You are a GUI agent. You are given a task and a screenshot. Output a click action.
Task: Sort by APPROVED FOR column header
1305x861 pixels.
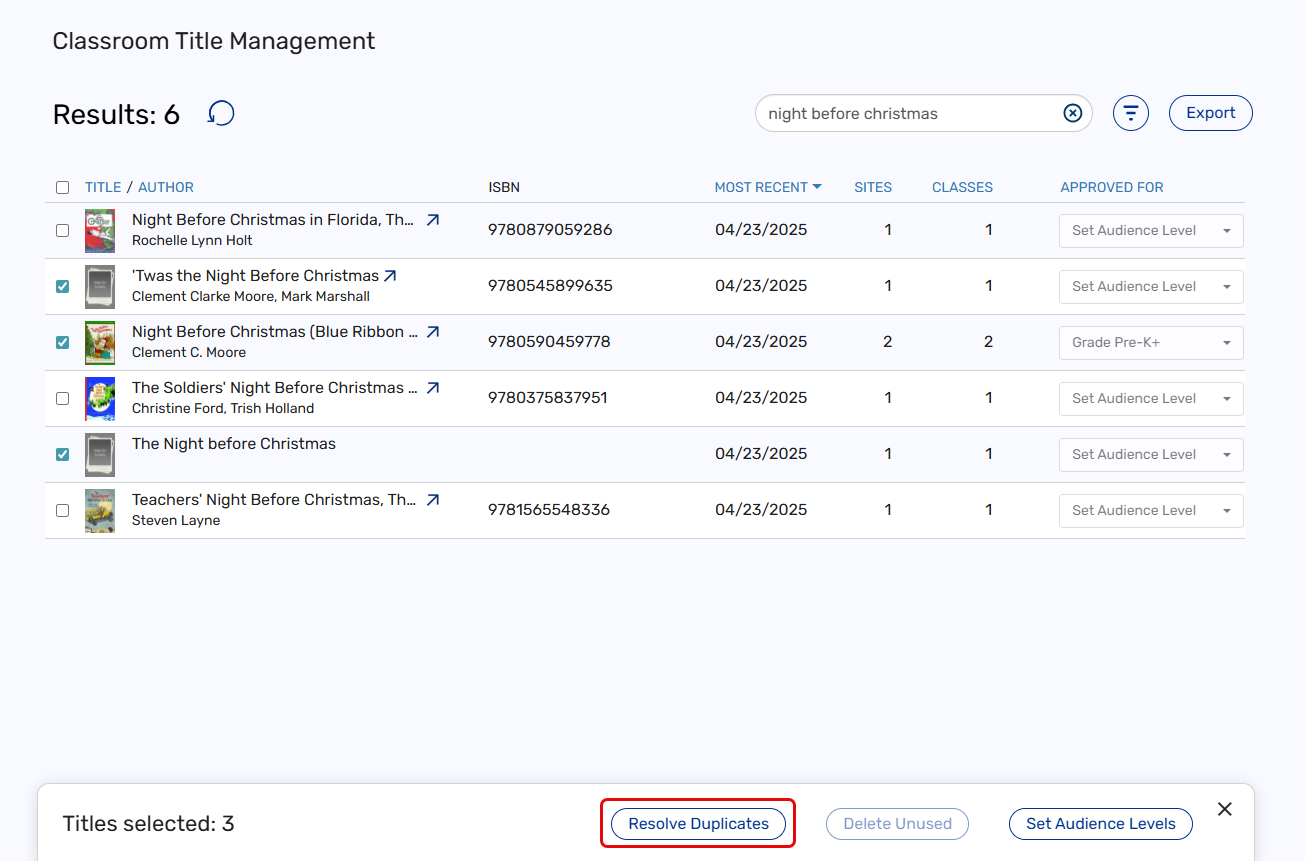[x=1112, y=187]
